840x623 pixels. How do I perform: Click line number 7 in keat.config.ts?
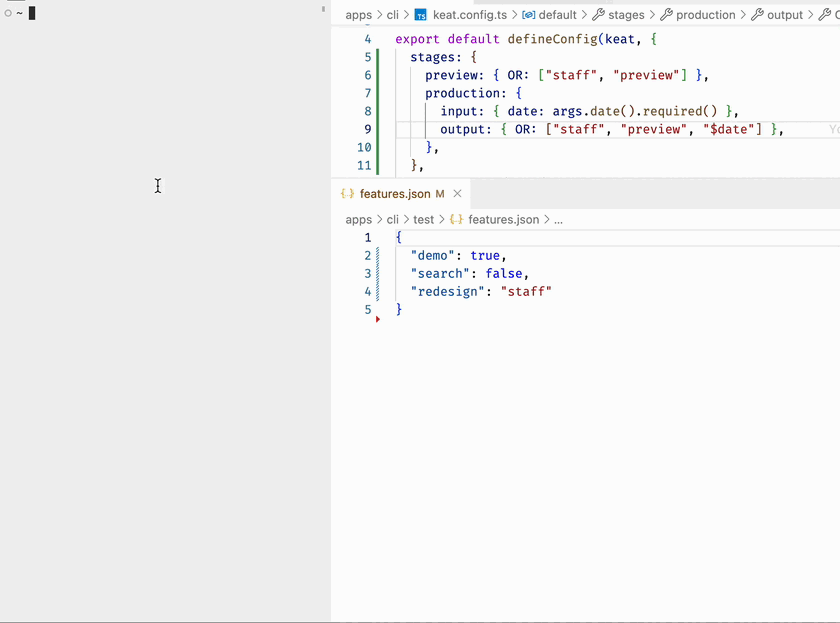(368, 93)
